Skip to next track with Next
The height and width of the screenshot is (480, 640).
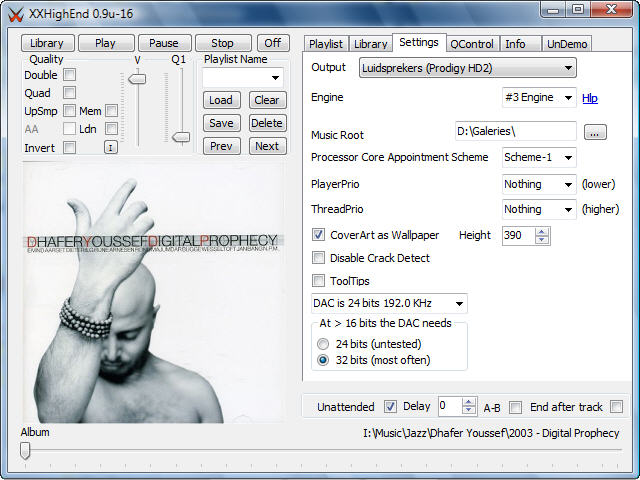[267, 146]
